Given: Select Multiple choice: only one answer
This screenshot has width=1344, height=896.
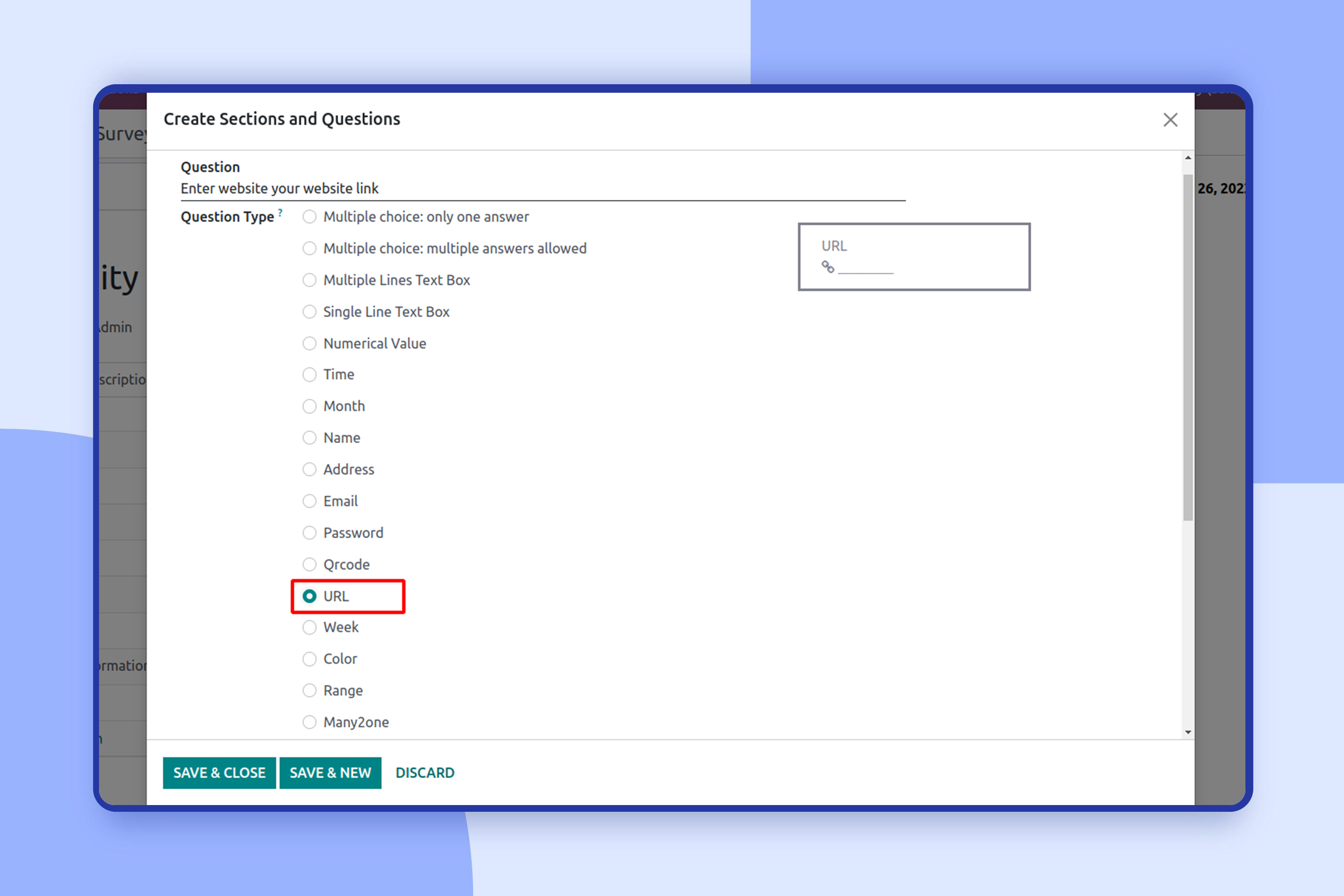Looking at the screenshot, I should 309,217.
